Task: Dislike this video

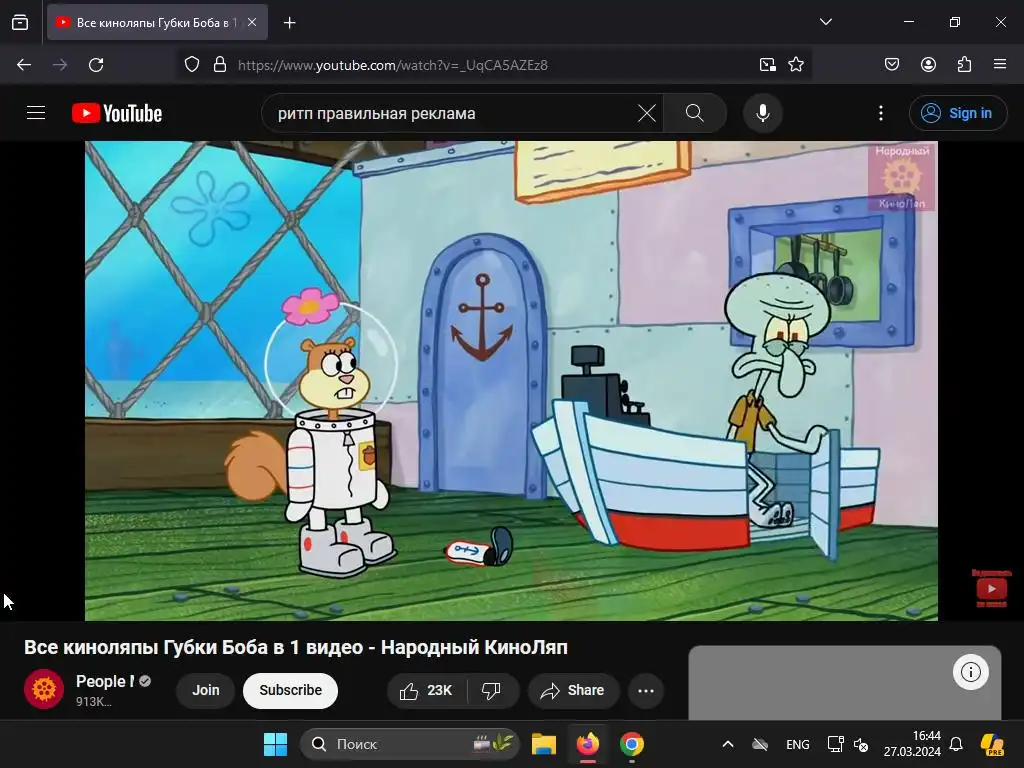Action: (493, 690)
